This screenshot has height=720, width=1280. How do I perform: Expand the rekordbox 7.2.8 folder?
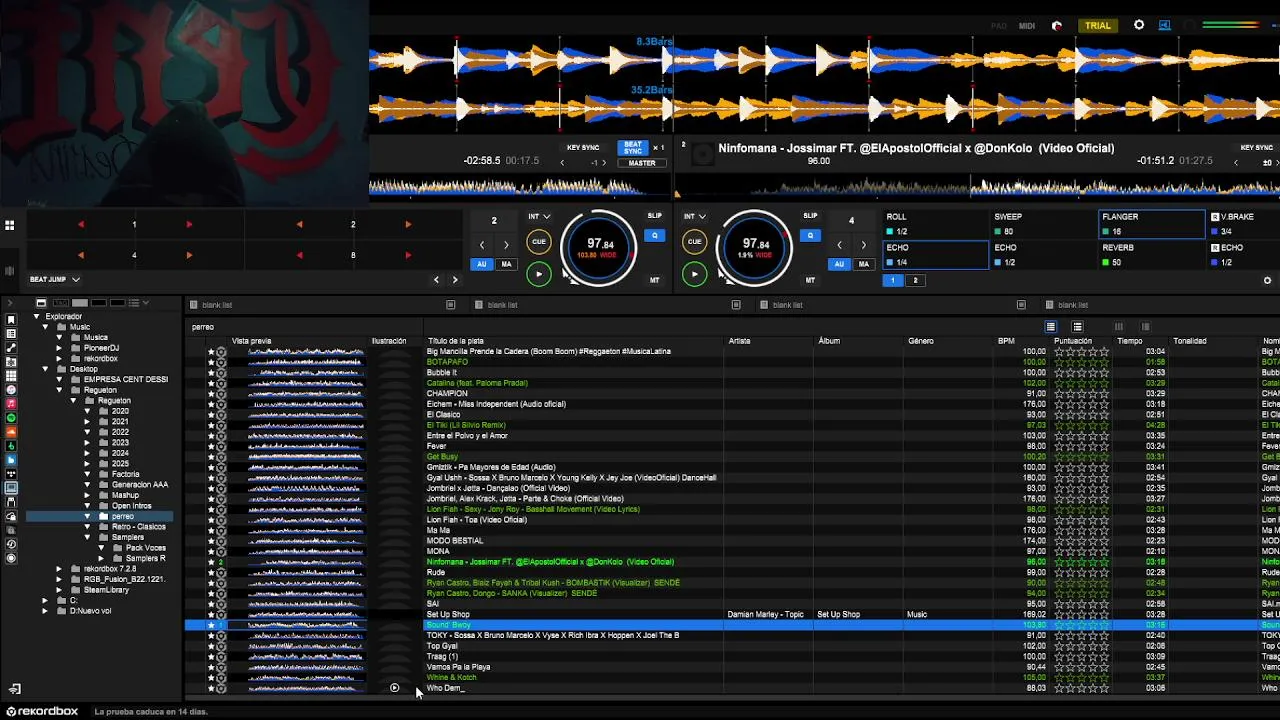pyautogui.click(x=59, y=569)
